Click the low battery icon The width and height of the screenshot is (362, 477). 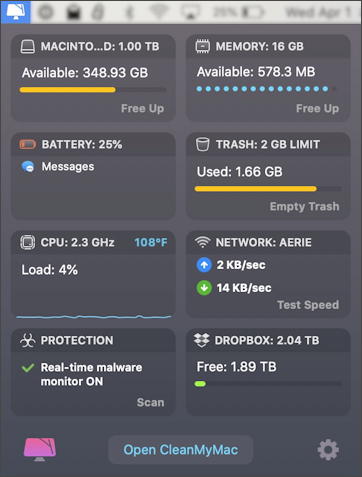pos(28,144)
